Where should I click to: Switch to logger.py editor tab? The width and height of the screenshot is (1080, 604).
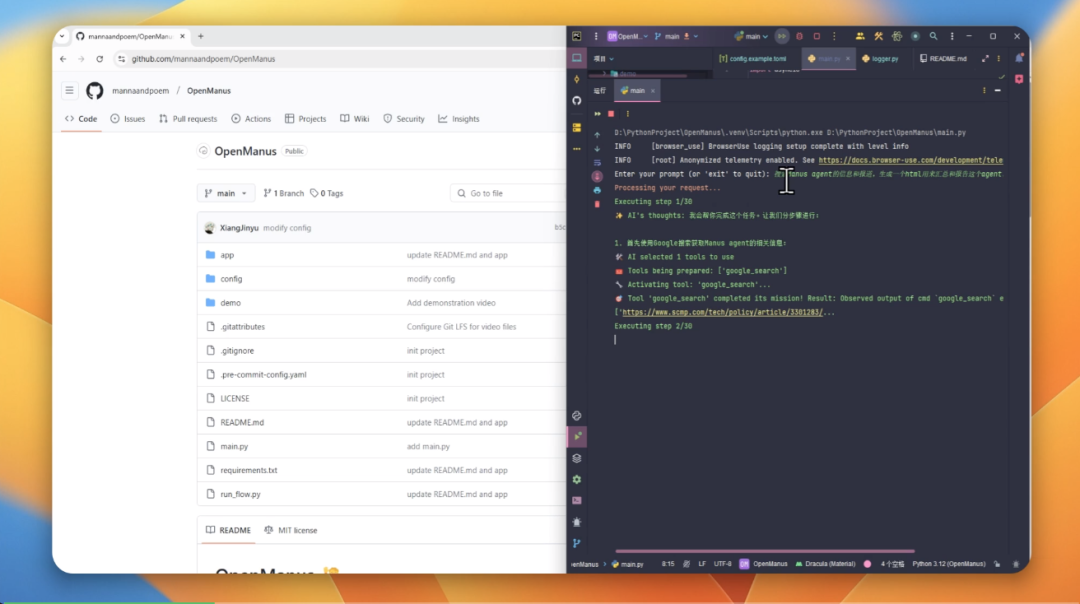pos(880,59)
